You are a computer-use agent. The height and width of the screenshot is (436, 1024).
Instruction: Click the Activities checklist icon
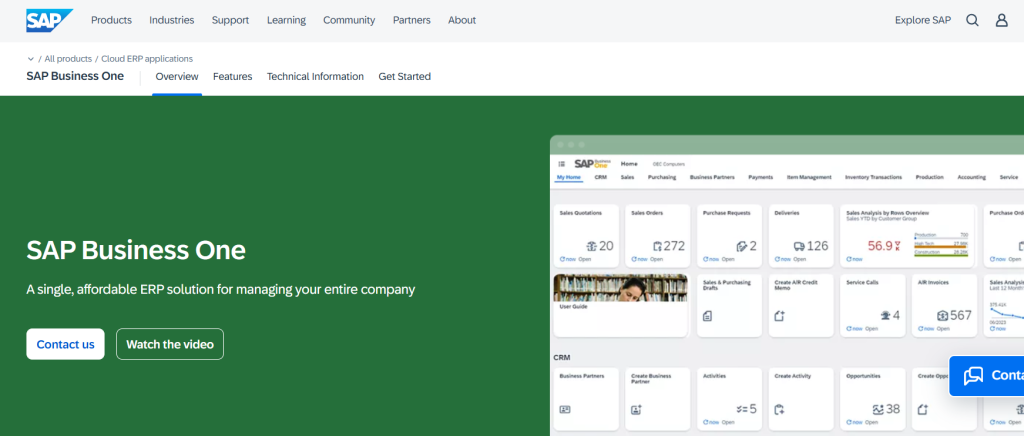742,409
